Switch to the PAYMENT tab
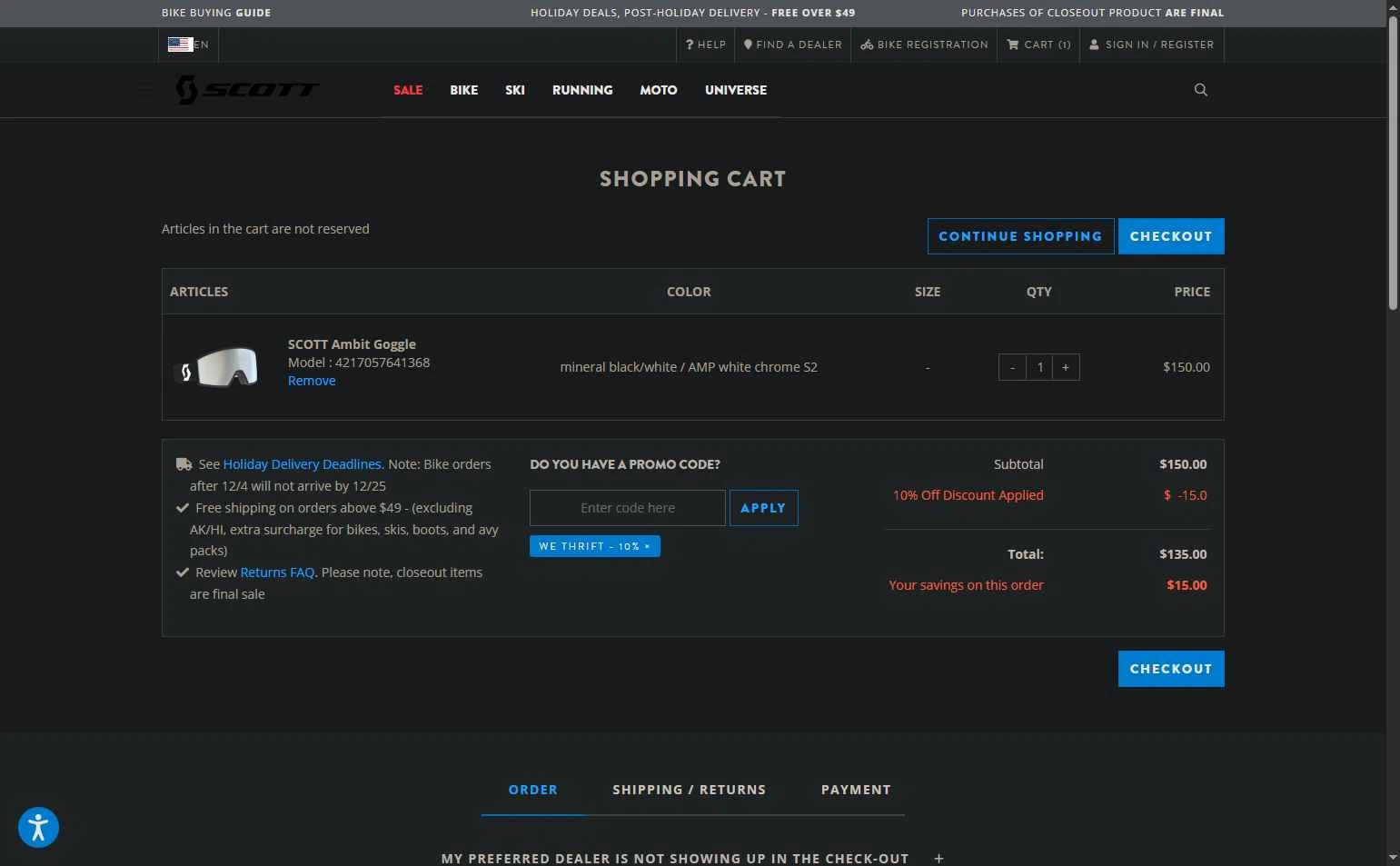 click(x=856, y=790)
